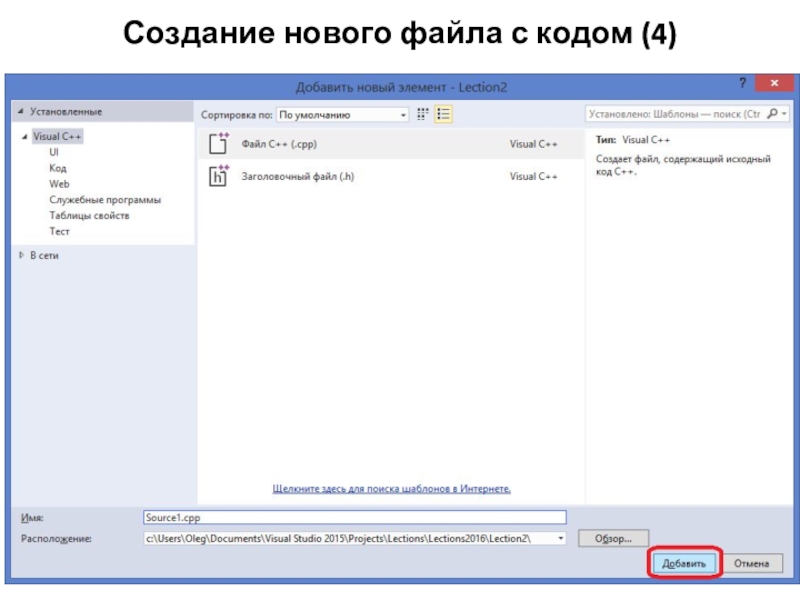
Task: Select the Таблицы свойств category
Action: (89, 215)
